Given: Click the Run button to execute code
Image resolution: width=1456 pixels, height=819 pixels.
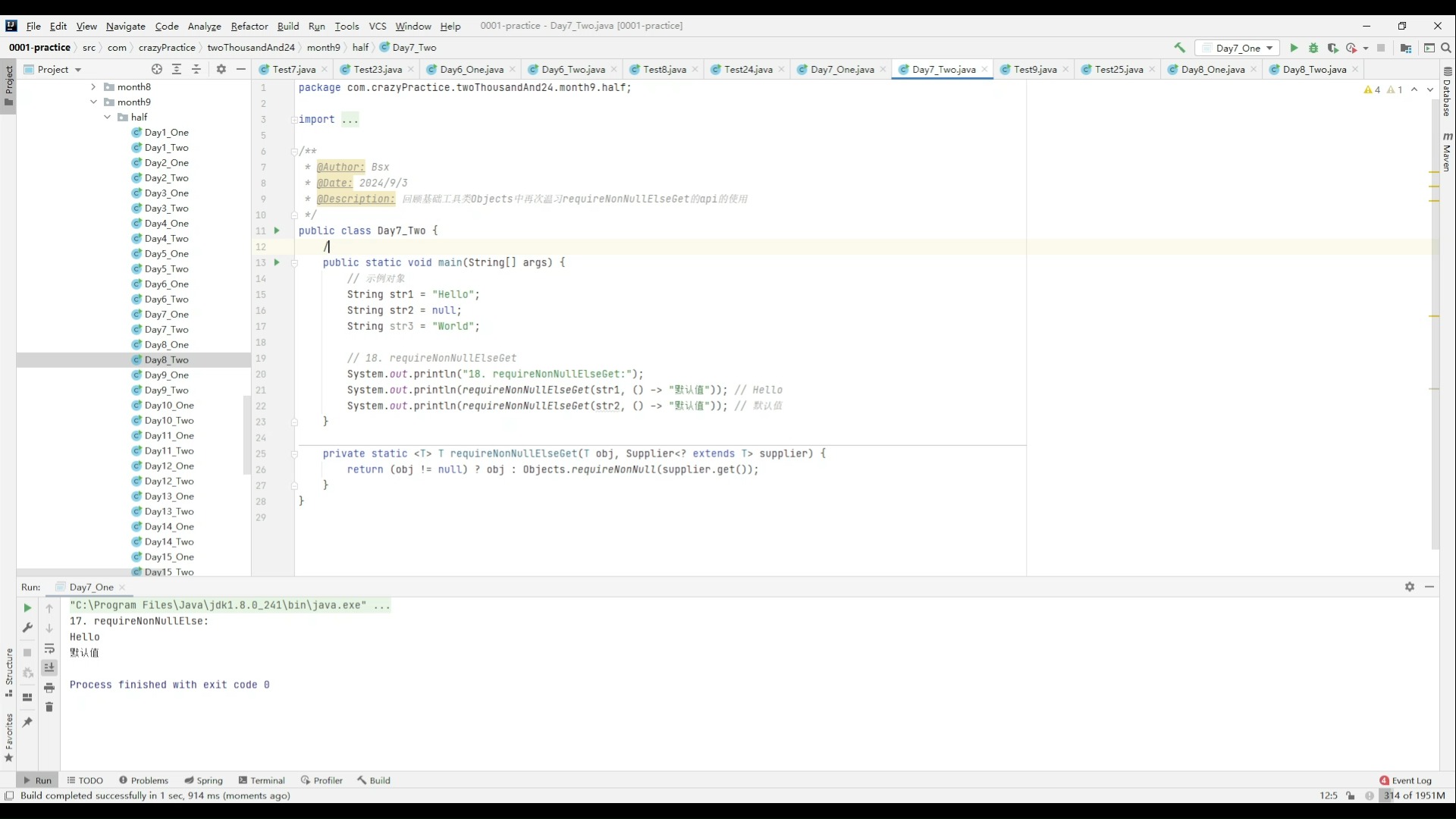Looking at the screenshot, I should coord(1293,47).
